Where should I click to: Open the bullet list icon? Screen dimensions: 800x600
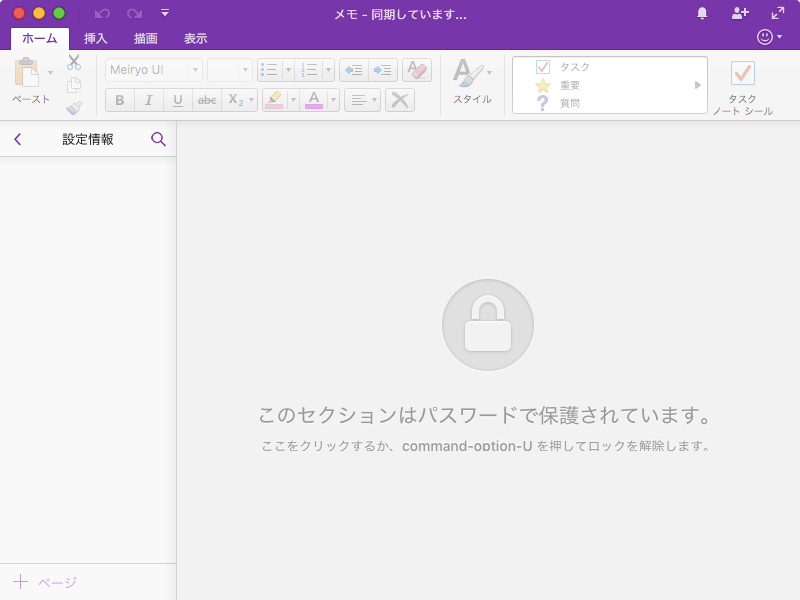coord(269,69)
